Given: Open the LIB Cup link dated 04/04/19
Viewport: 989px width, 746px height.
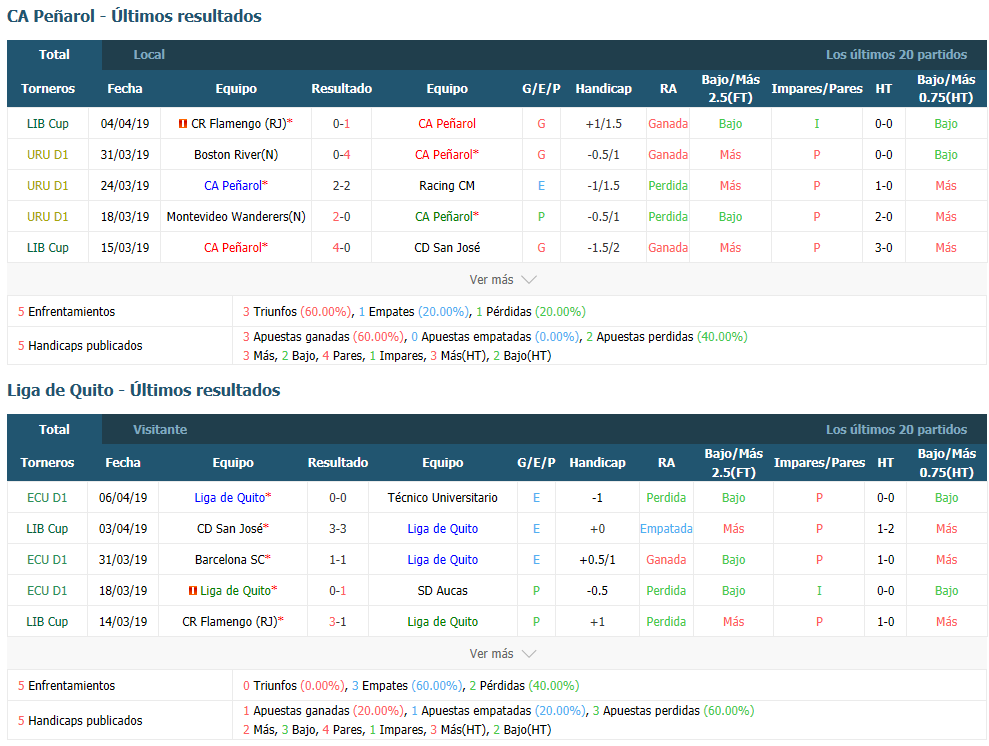Looking at the screenshot, I should click(48, 124).
